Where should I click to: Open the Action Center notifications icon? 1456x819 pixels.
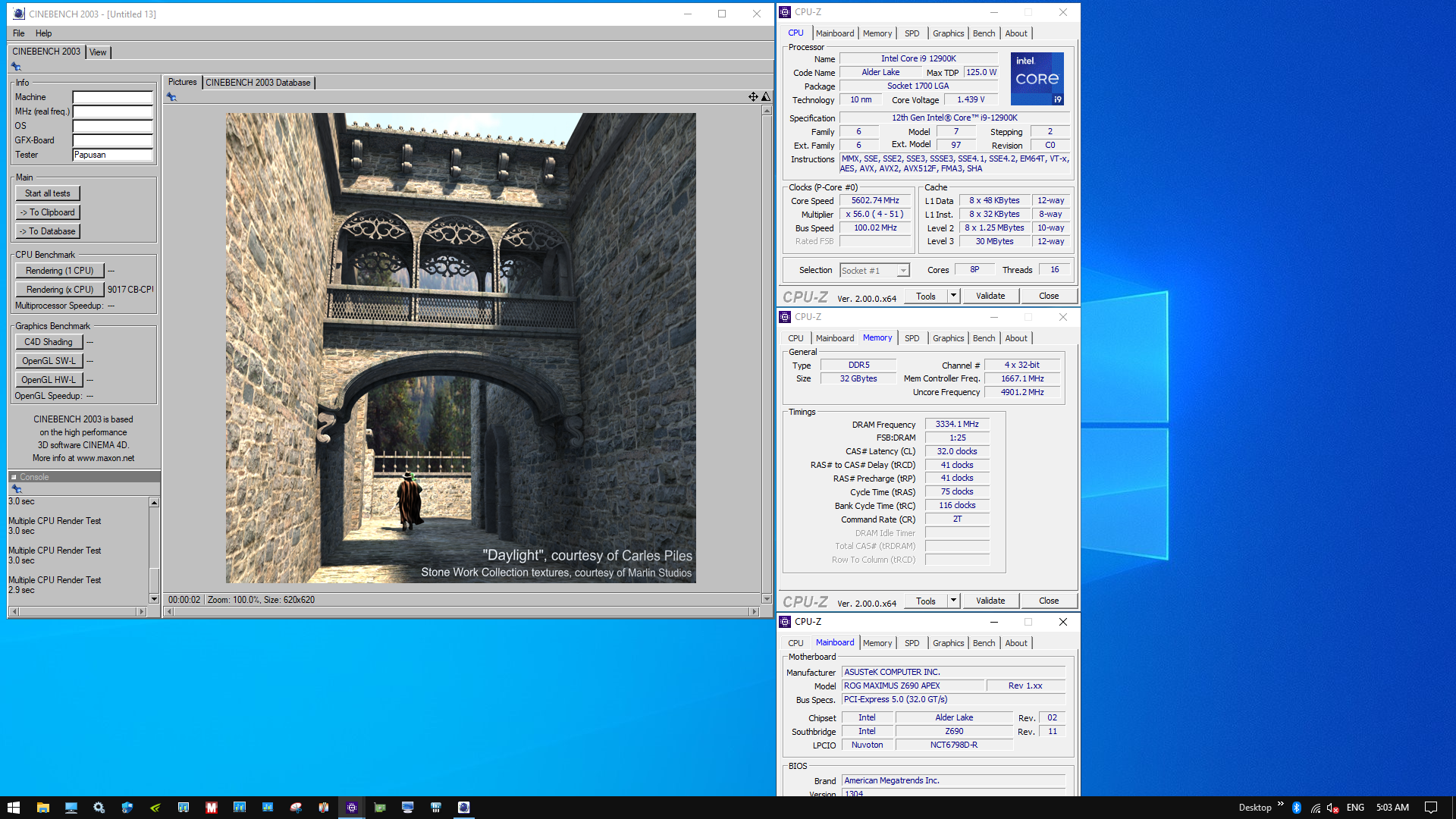click(1430, 808)
